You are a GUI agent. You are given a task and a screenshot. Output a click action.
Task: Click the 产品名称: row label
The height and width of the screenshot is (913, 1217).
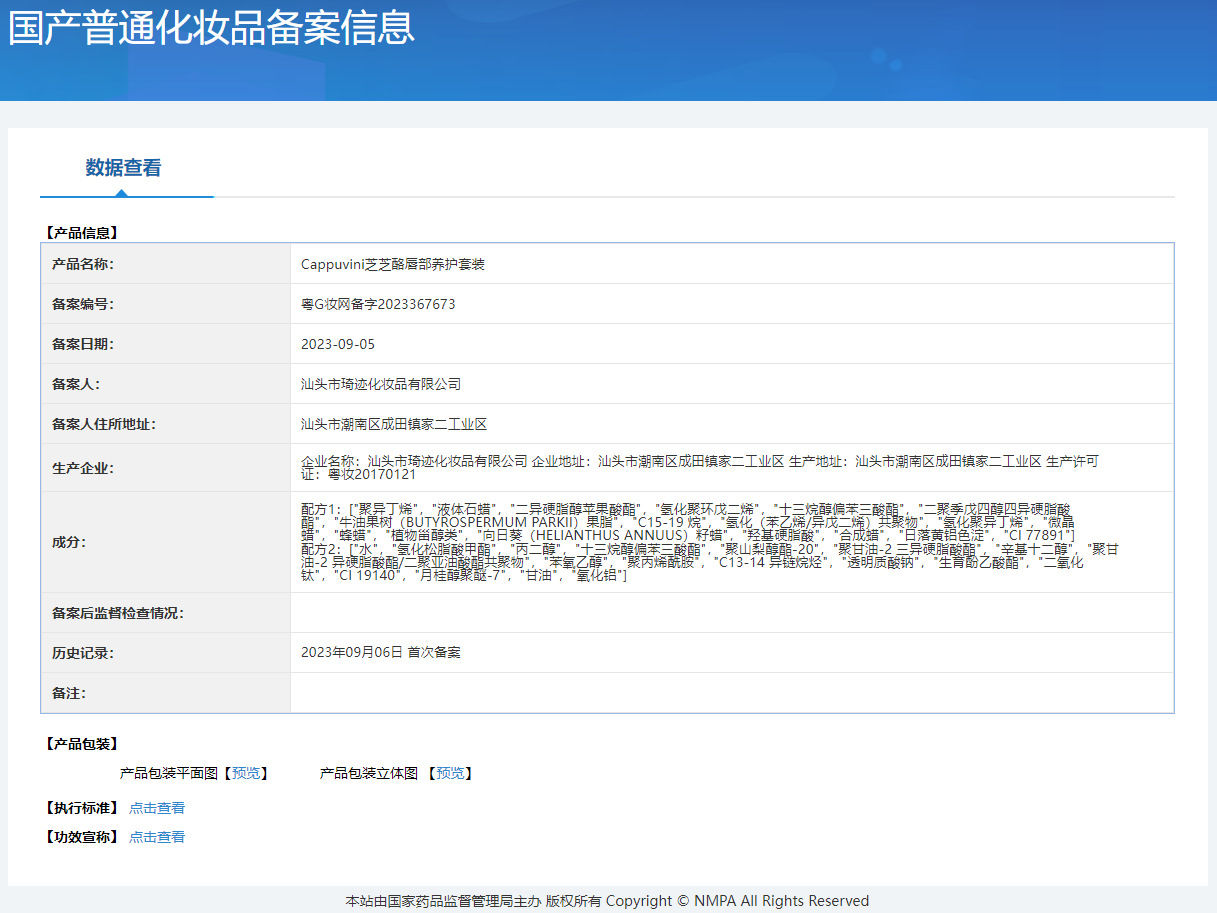click(83, 264)
